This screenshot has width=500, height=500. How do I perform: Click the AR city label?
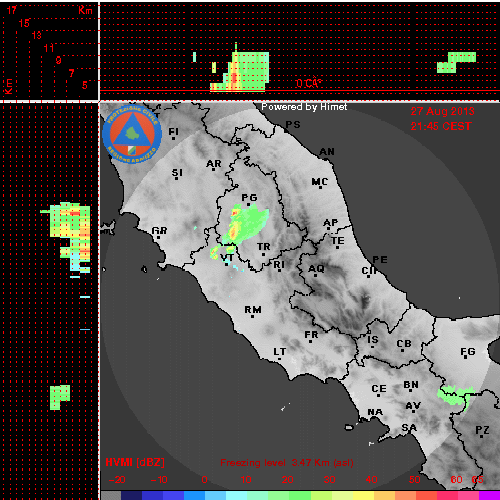pyautogui.click(x=214, y=164)
